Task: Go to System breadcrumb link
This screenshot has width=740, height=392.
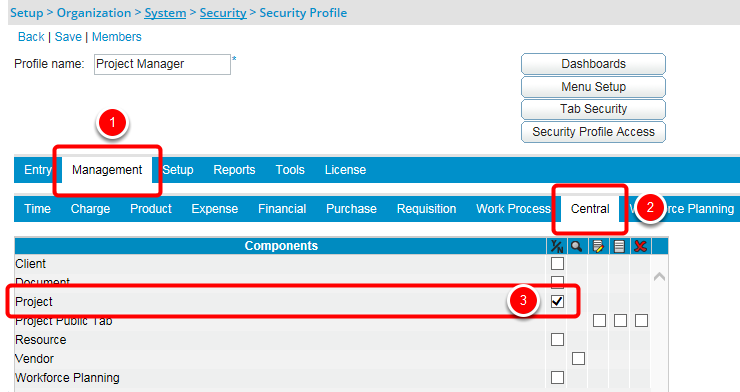Action: (165, 13)
